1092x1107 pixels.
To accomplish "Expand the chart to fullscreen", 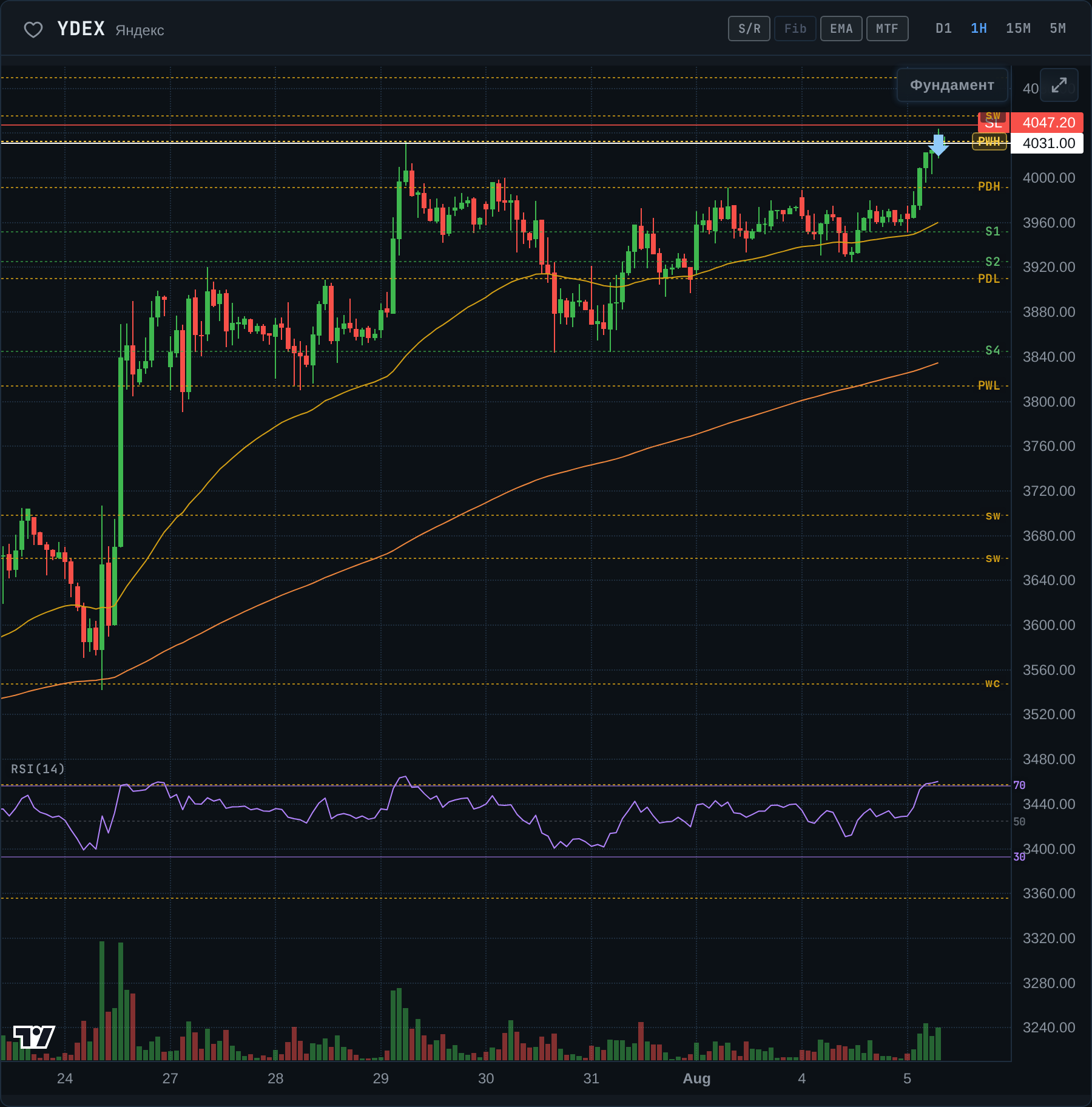I will point(1059,85).
